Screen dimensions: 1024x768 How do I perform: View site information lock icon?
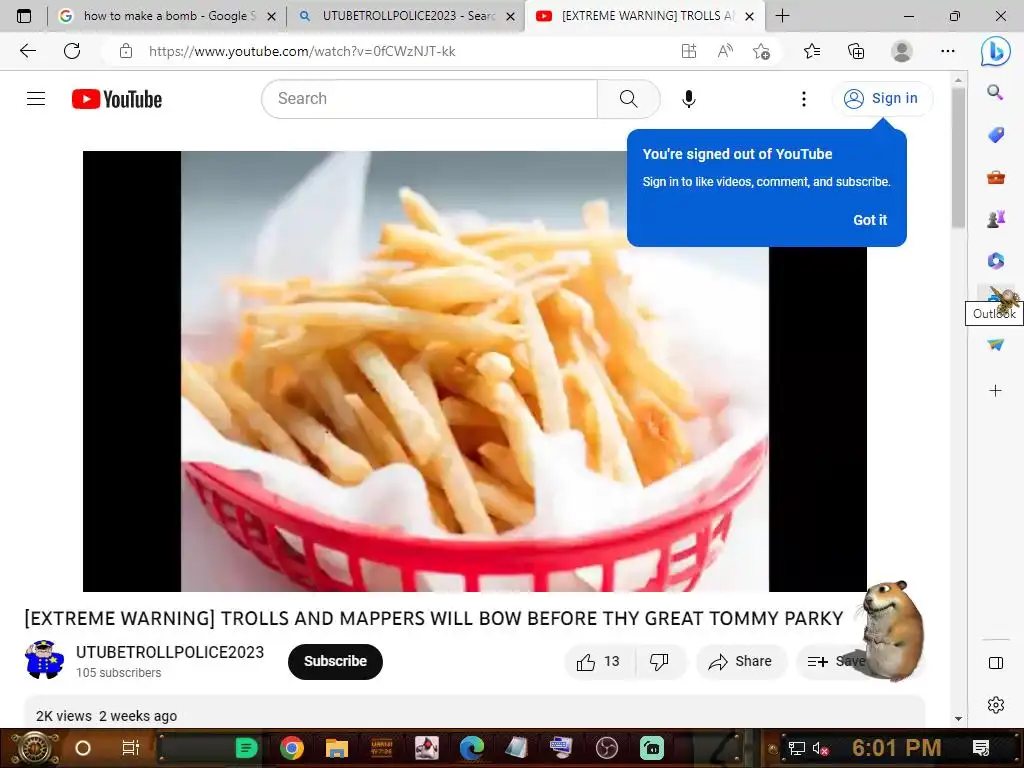tap(126, 51)
